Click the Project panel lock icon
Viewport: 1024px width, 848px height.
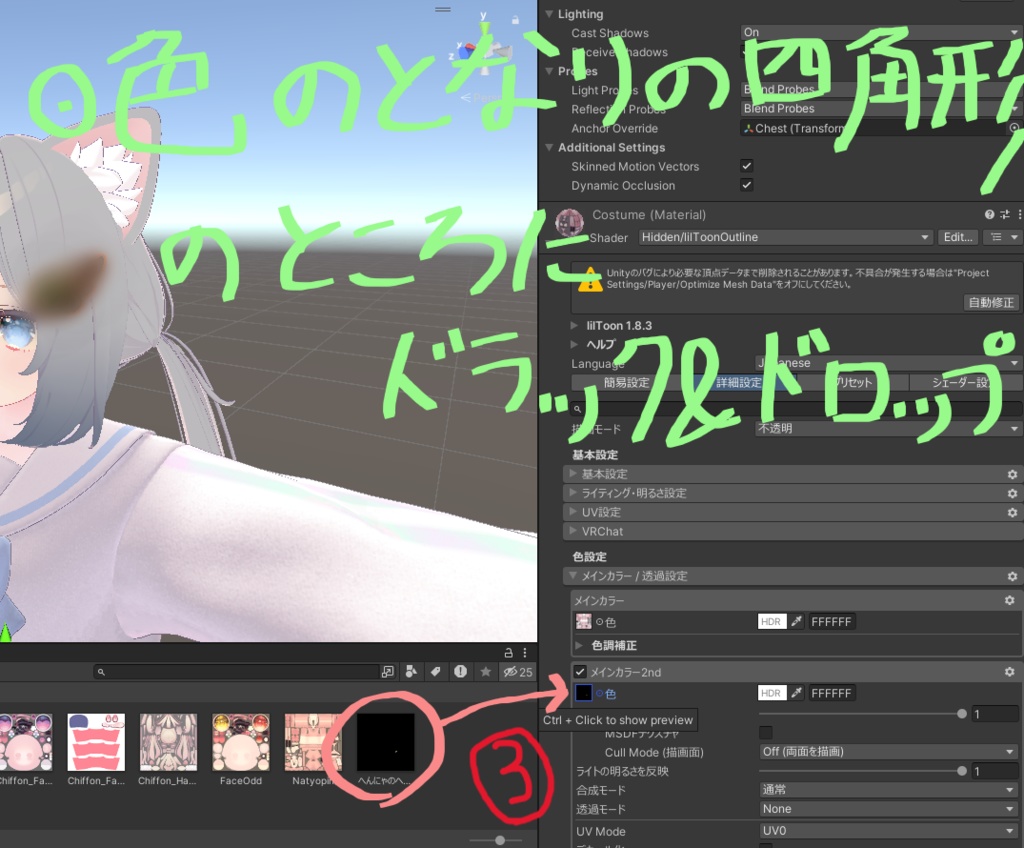[508, 653]
